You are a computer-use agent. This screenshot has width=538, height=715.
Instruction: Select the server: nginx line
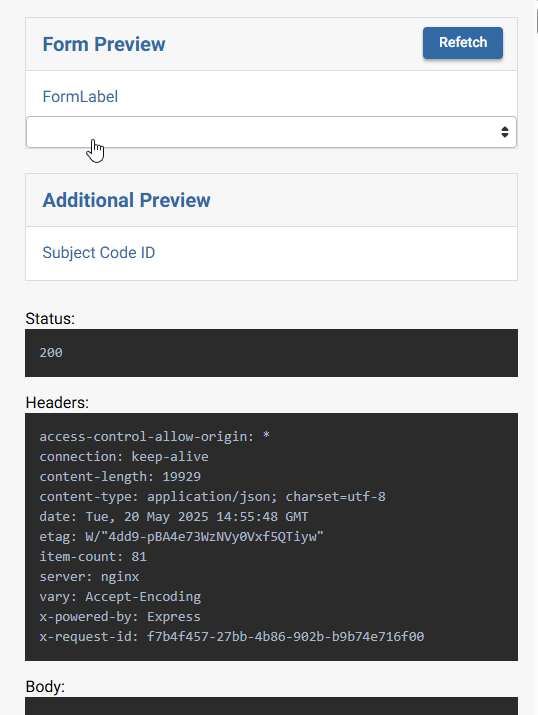(89, 577)
